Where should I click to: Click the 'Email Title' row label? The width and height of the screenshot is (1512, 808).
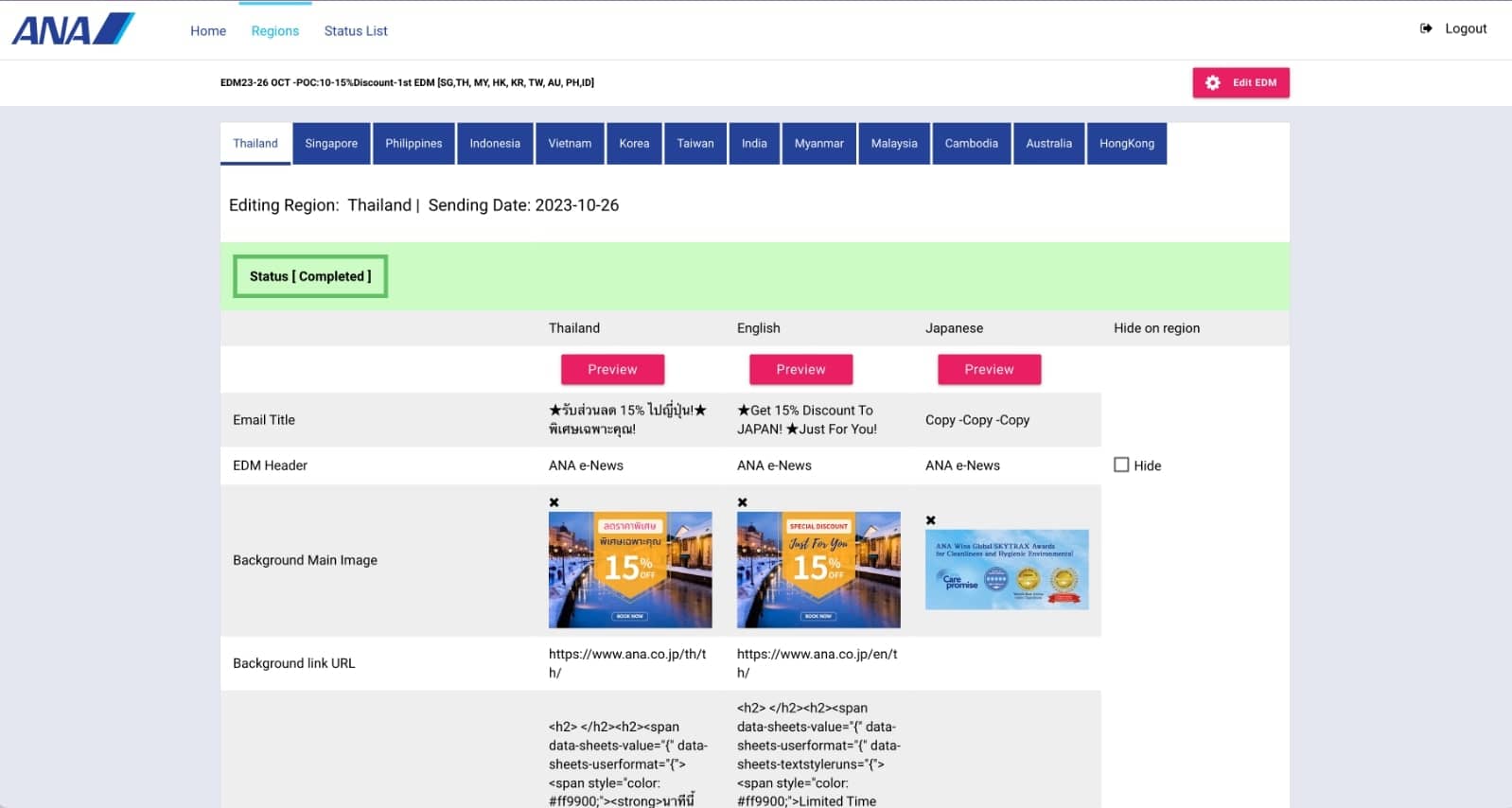[x=264, y=420]
